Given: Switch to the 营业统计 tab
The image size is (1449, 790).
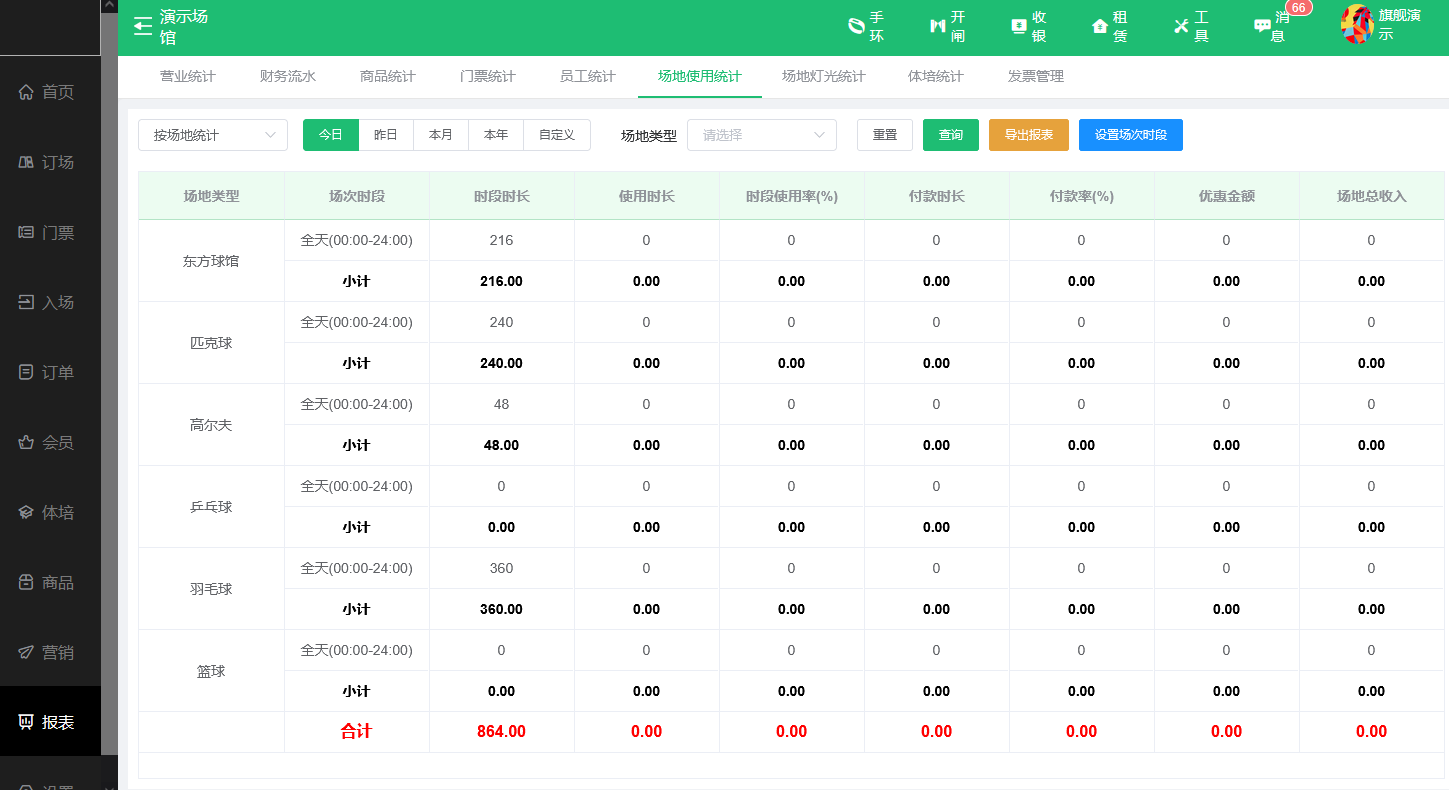Looking at the screenshot, I should tap(188, 76).
